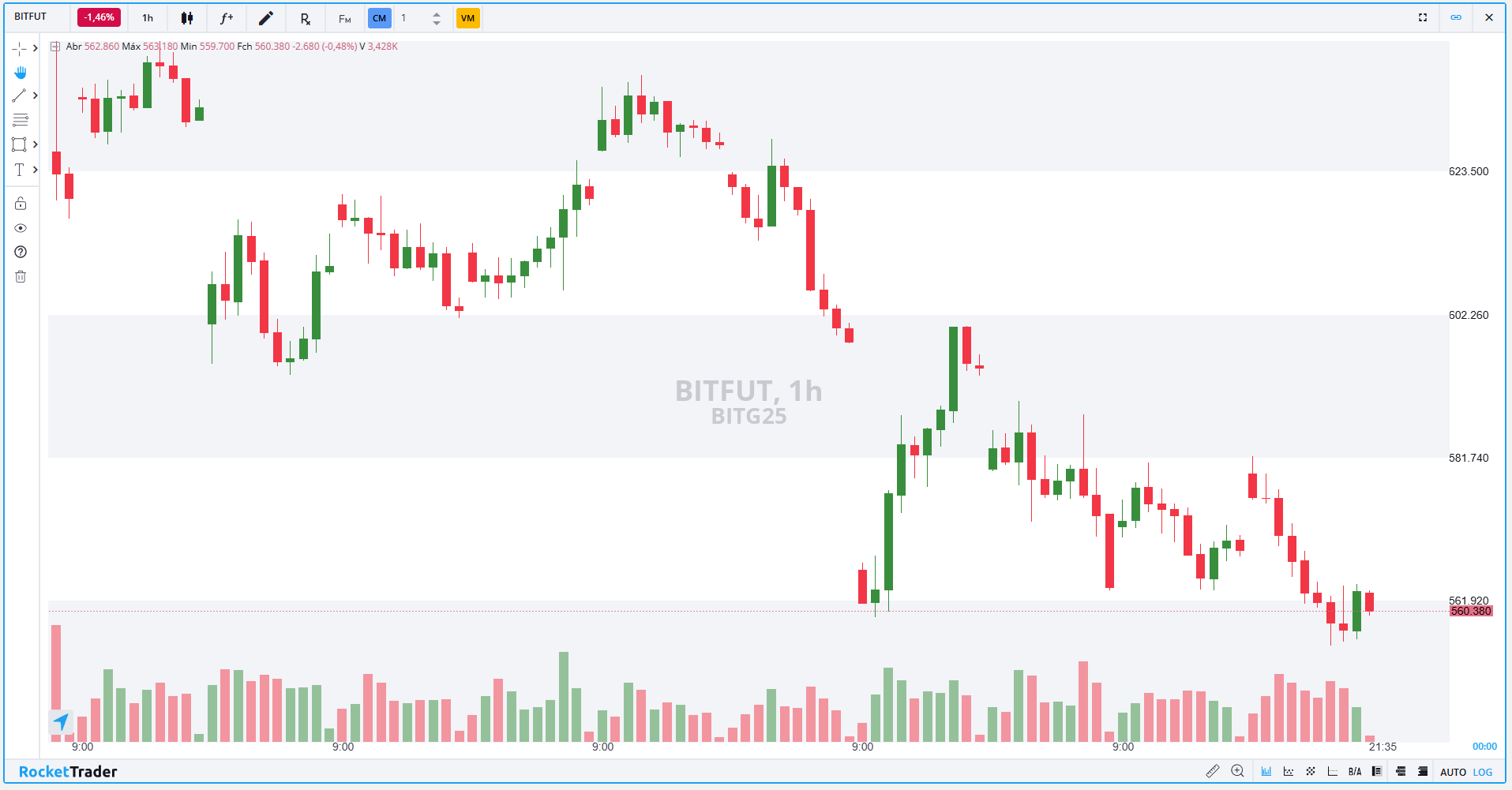Open the candlestick chart type selector
This screenshot has width=1512, height=790.
[187, 18]
